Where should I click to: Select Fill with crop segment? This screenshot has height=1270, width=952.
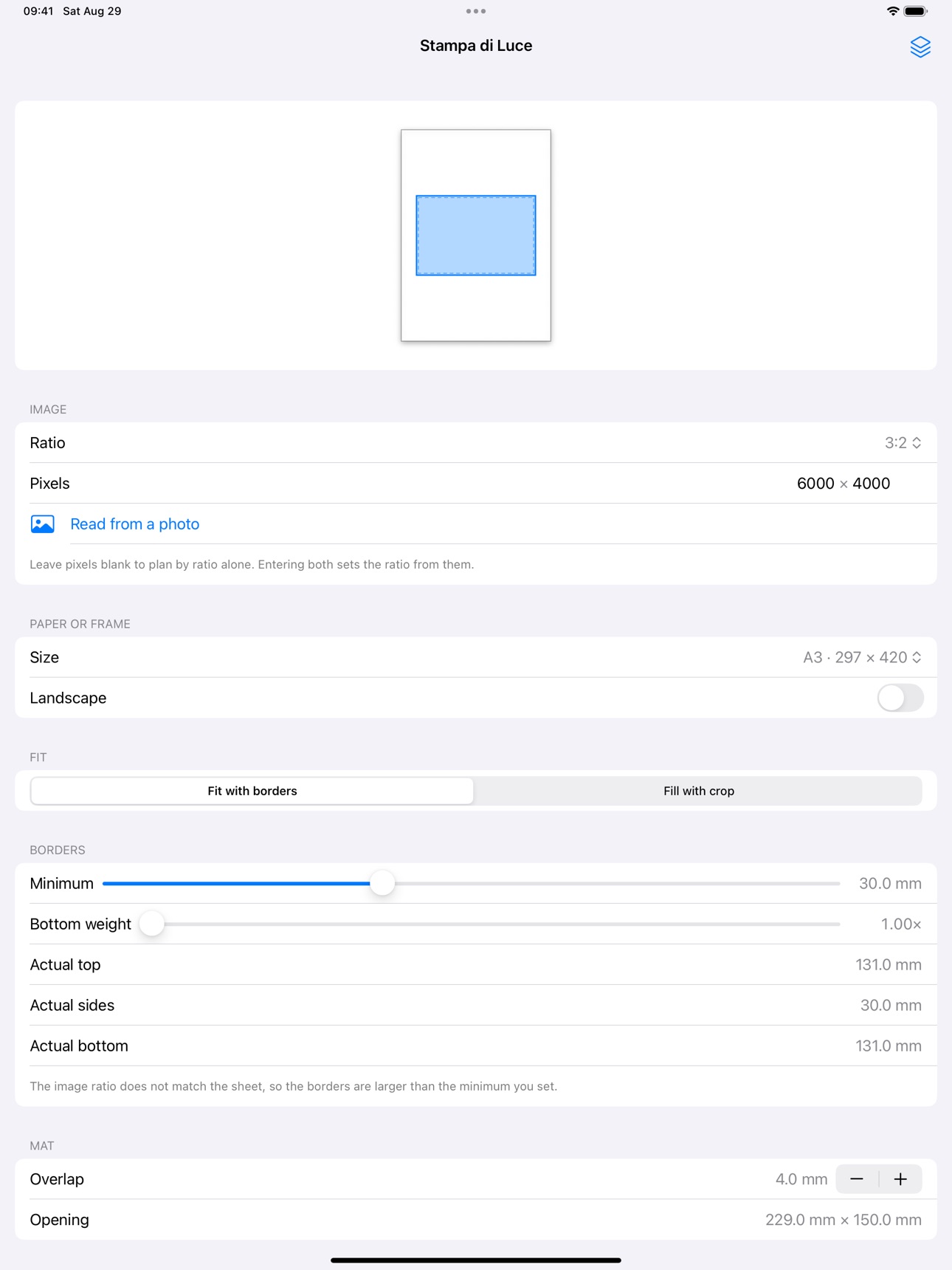coord(698,791)
